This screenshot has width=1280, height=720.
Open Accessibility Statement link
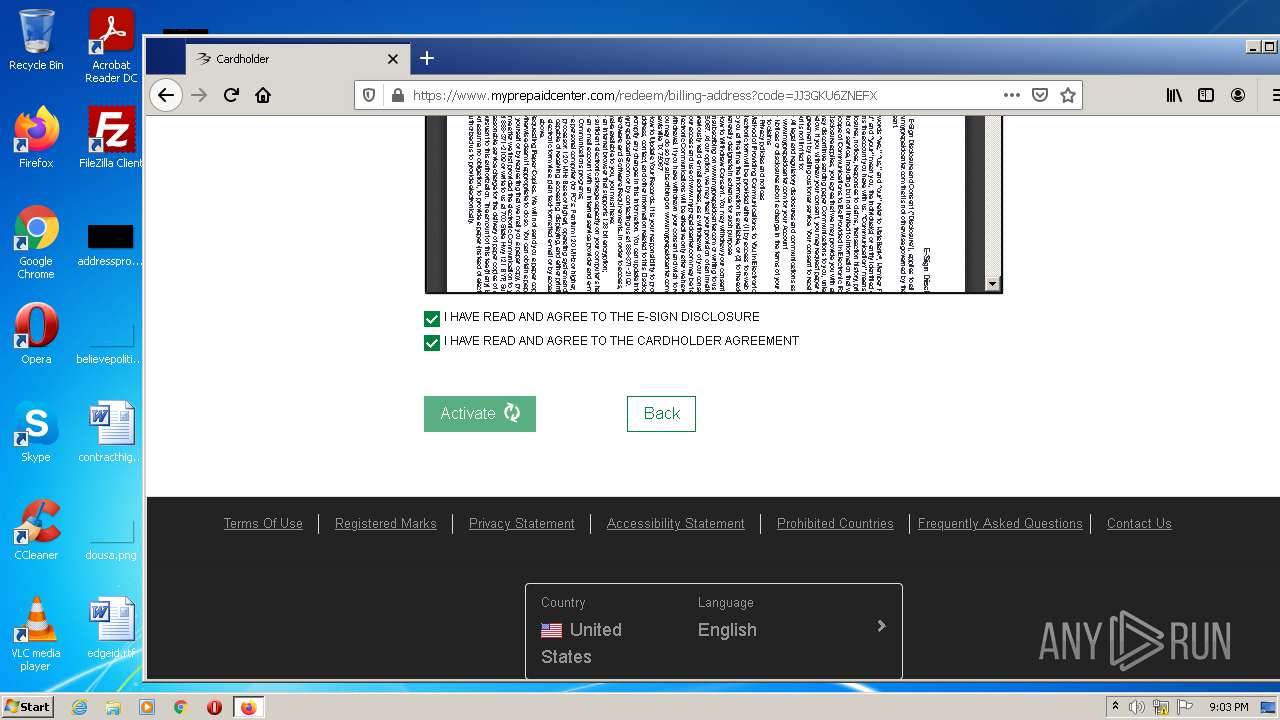(676, 523)
